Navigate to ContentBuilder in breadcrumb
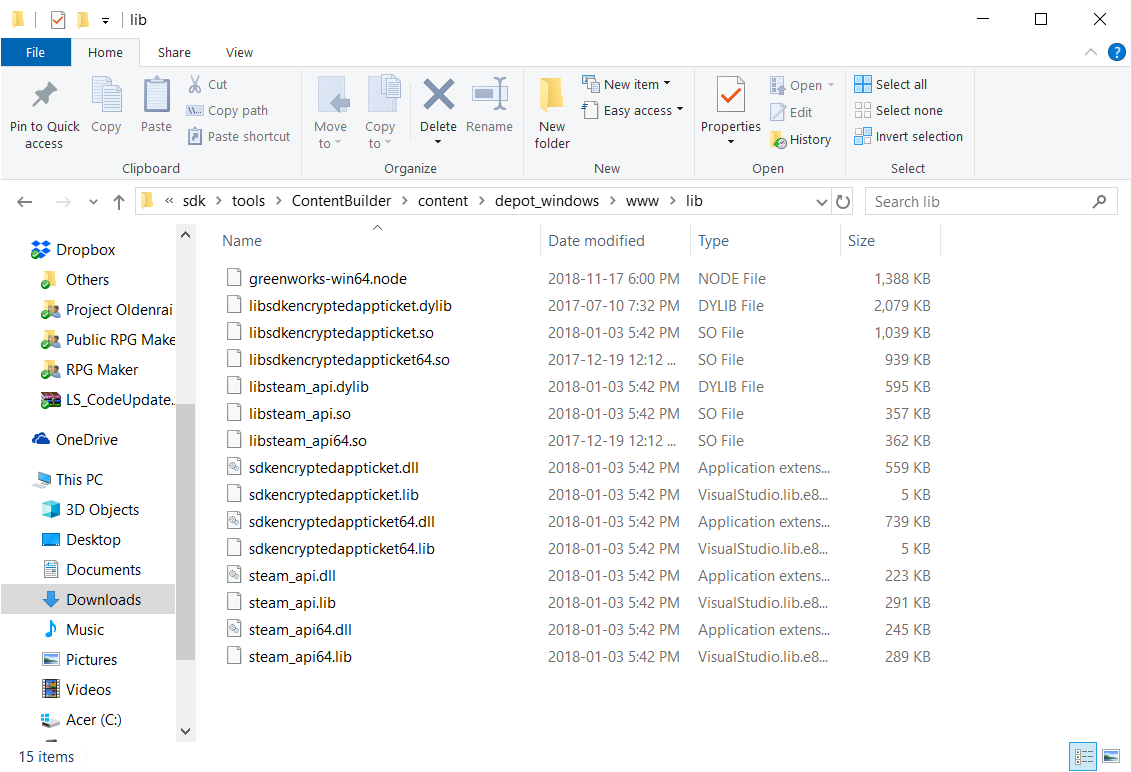The width and height of the screenshot is (1131, 772). [341, 201]
